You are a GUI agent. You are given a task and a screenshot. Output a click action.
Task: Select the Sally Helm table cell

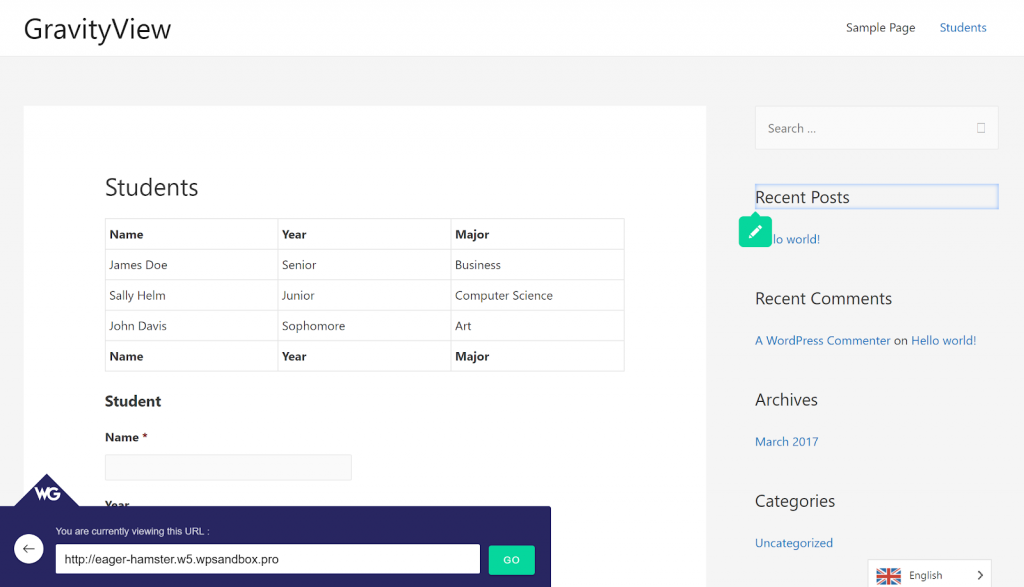click(x=191, y=295)
